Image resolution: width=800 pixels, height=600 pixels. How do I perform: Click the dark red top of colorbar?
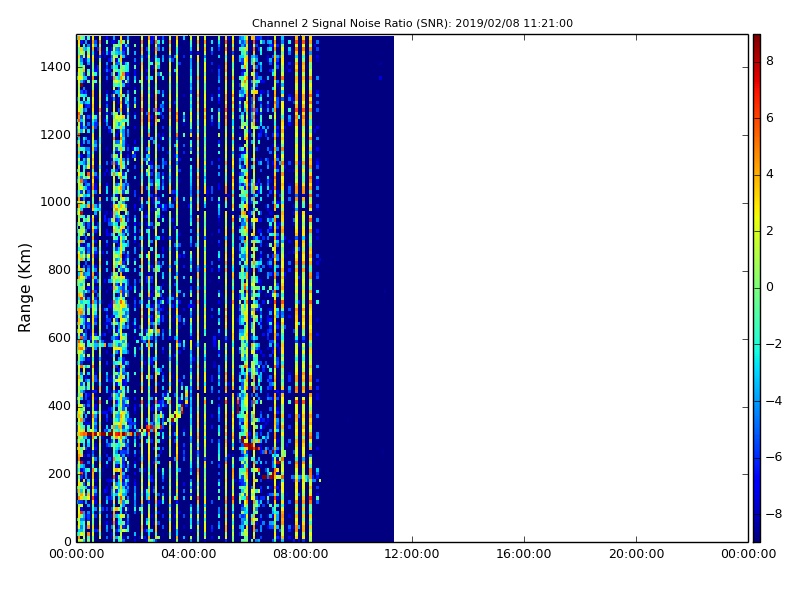(757, 41)
